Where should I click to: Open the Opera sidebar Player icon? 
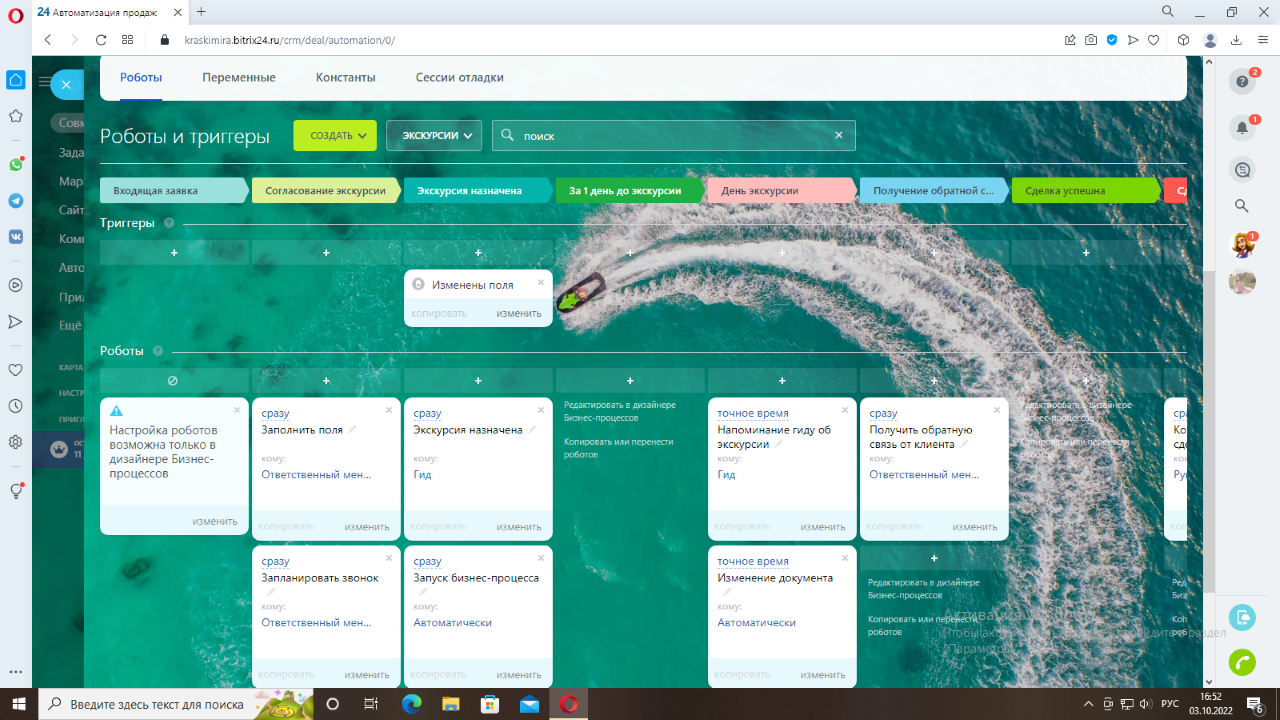click(x=16, y=284)
